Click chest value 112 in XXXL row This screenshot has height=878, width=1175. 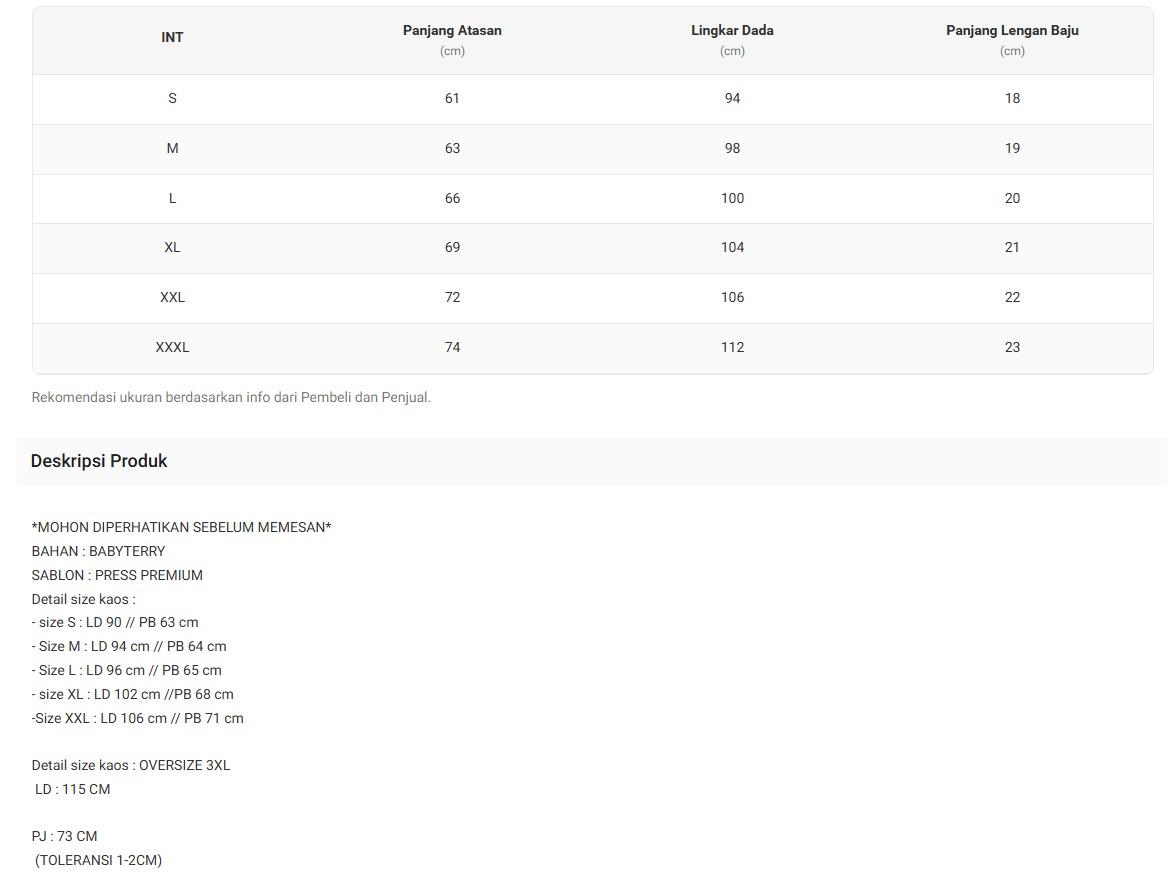[x=732, y=347]
